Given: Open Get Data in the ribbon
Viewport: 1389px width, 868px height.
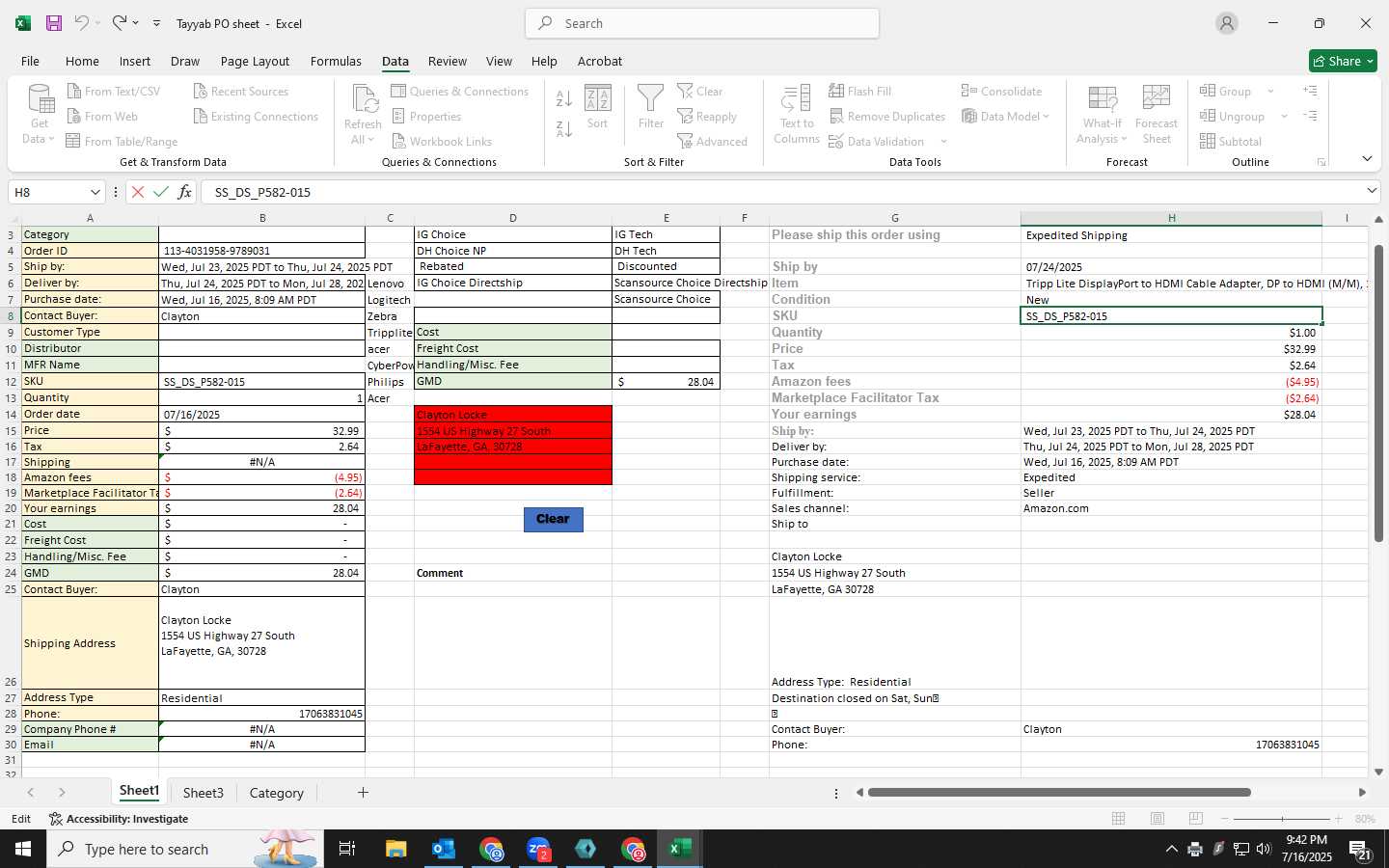Looking at the screenshot, I should 40,114.
